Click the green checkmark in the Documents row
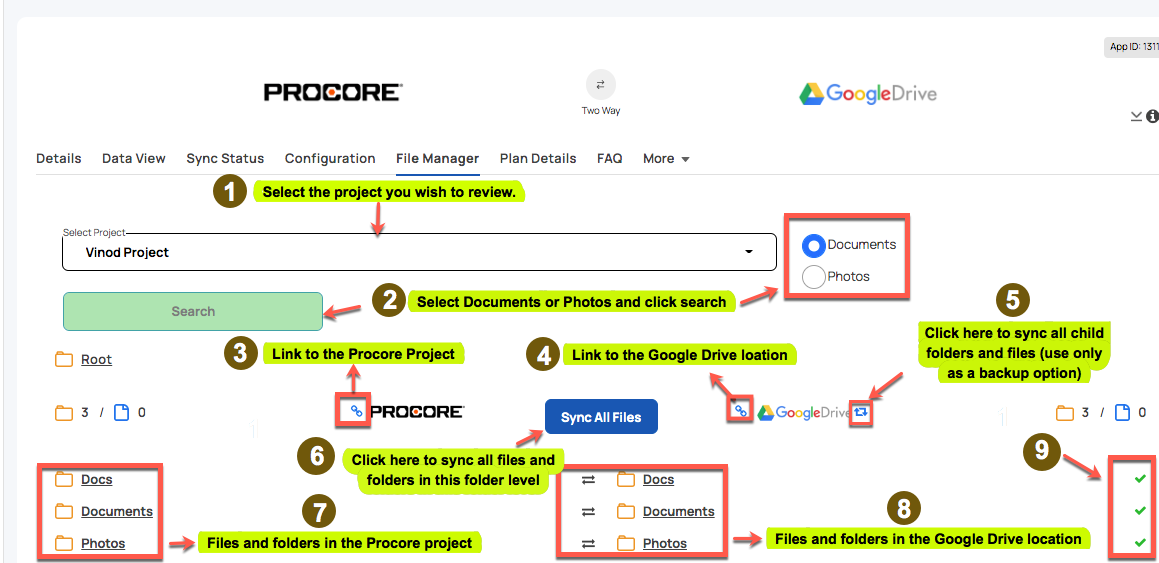1159x563 pixels. [x=1140, y=511]
